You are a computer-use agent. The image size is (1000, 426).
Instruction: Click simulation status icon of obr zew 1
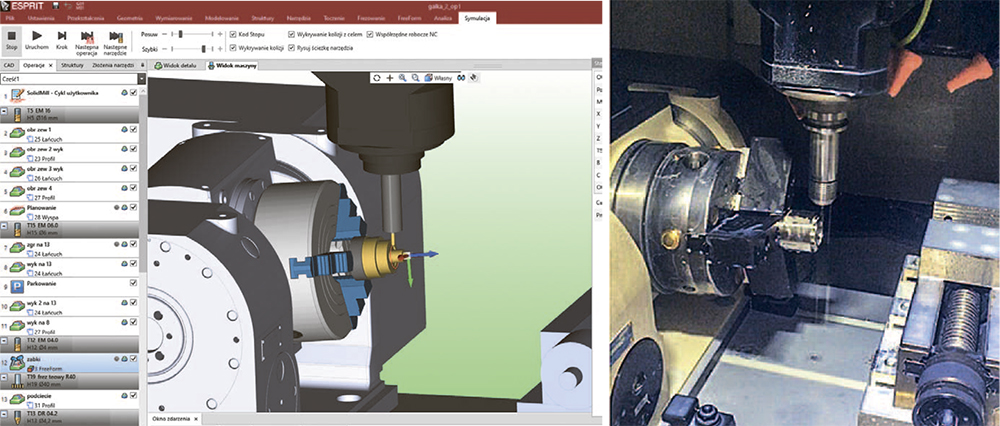124,129
